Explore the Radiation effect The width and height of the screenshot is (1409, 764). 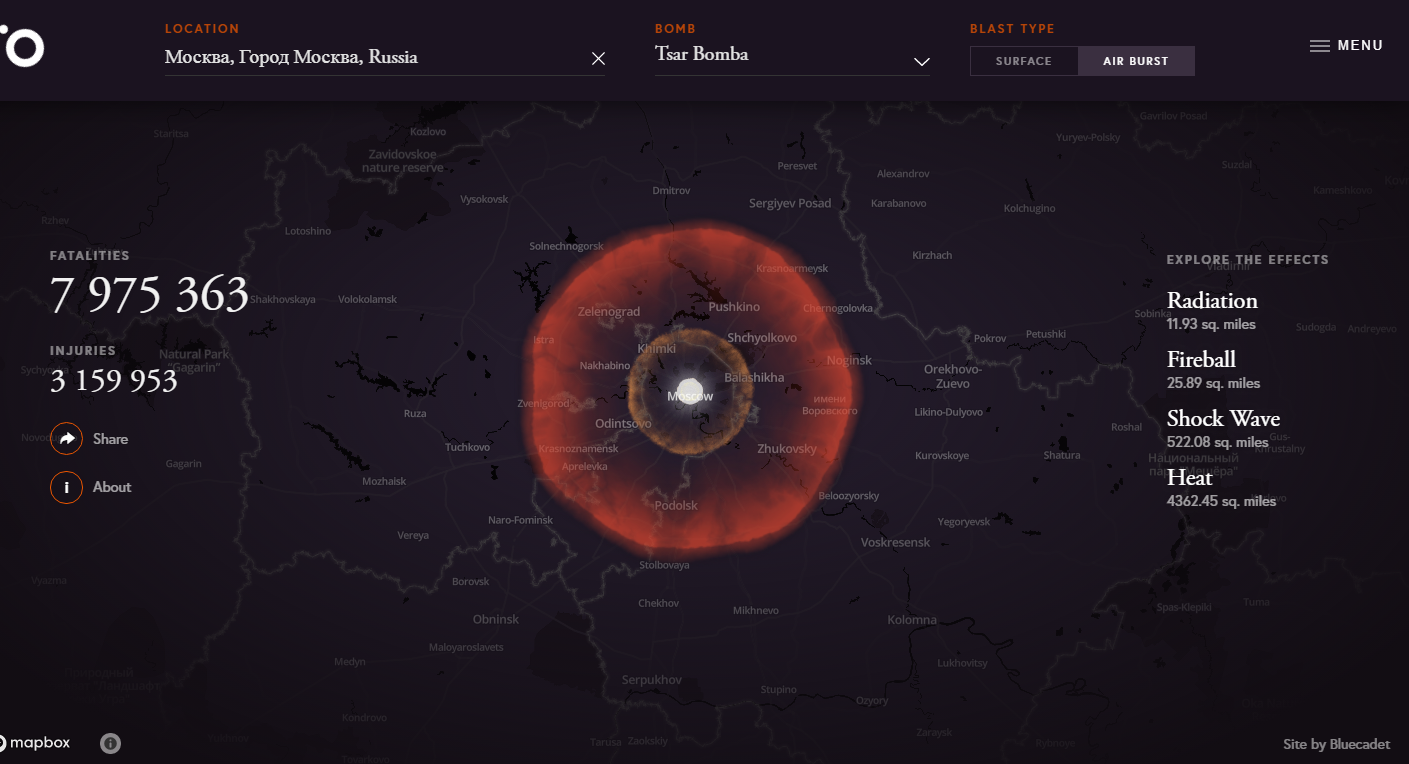1212,301
